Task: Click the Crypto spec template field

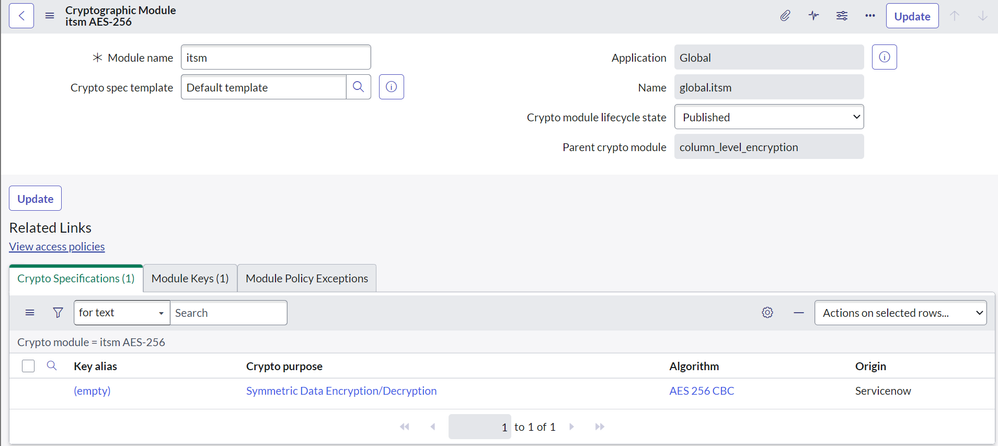Action: (264, 87)
